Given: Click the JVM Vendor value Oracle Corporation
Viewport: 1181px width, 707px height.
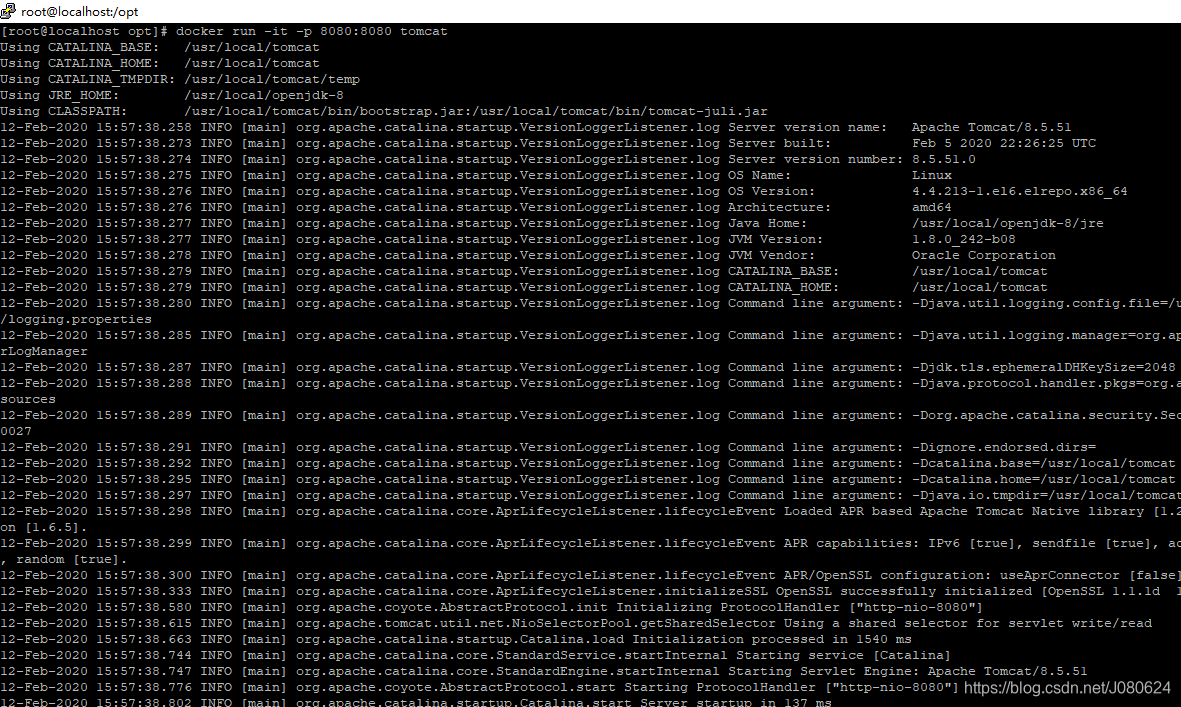Looking at the screenshot, I should pyautogui.click(x=984, y=255).
